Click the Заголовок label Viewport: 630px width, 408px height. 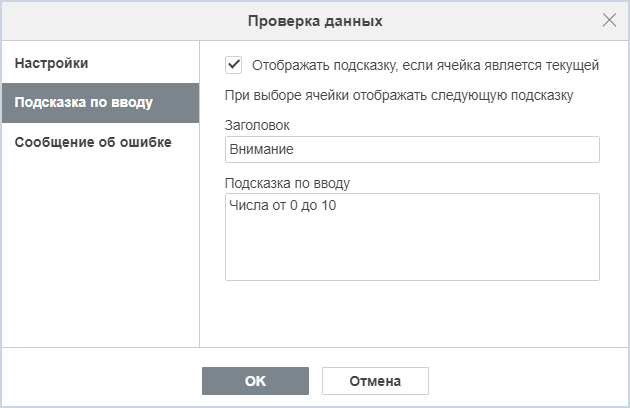257,125
